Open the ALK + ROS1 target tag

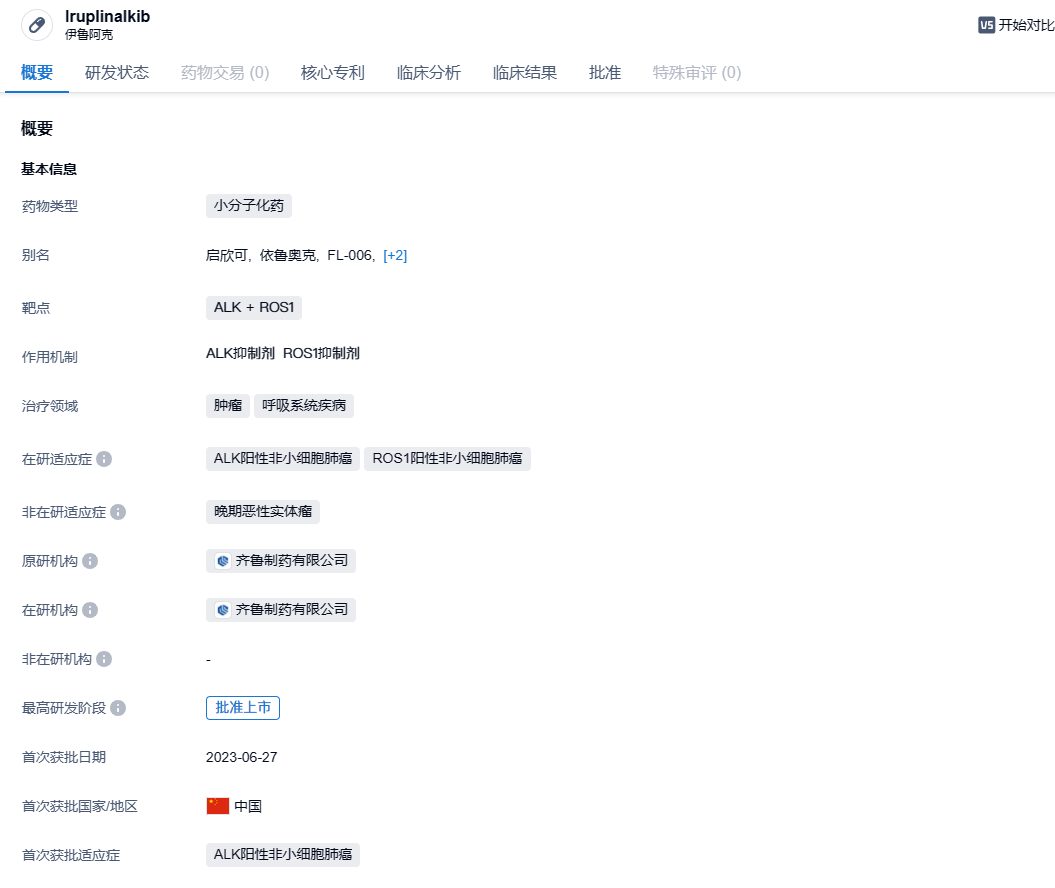[x=254, y=308]
